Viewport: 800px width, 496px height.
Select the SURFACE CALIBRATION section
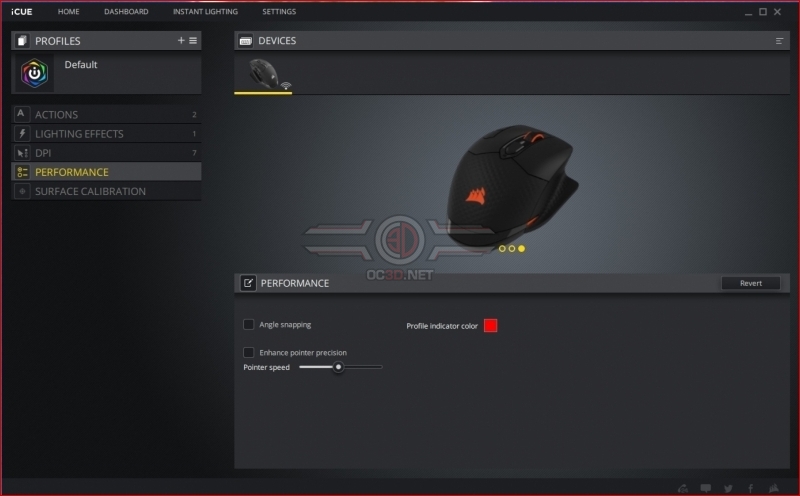(106, 191)
